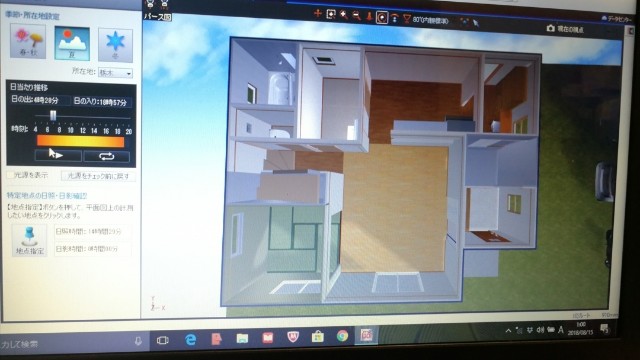Toggle loop playback of sunlight animation
640x360 pixels.
(107, 156)
